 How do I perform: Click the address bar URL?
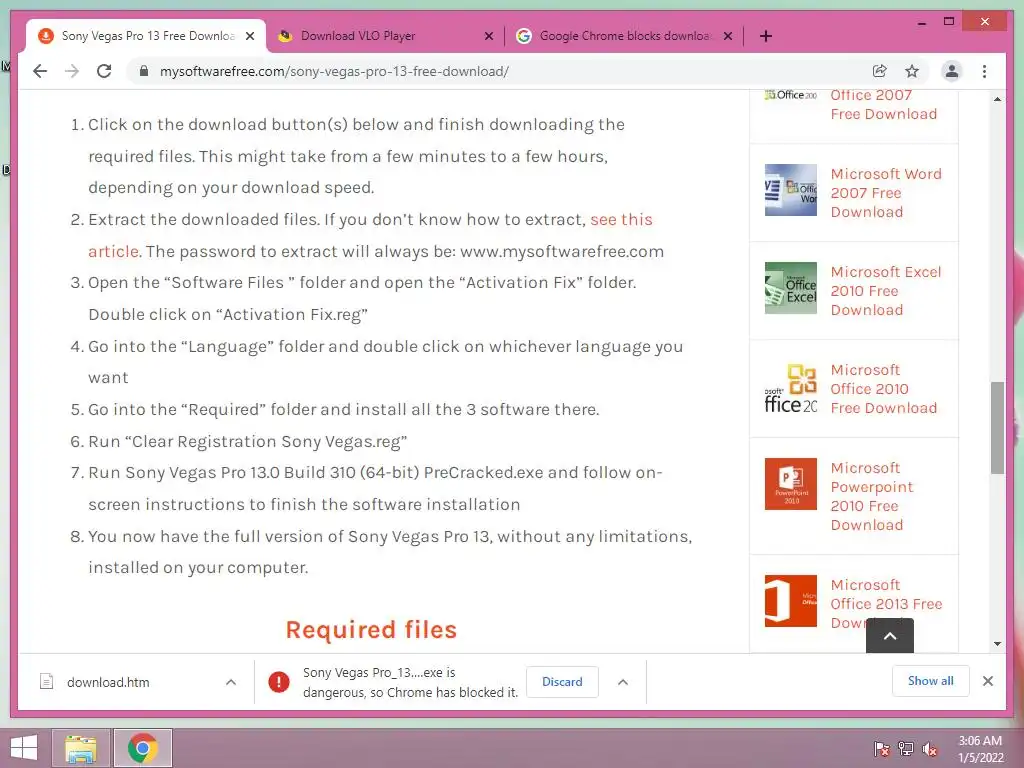pos(334,71)
